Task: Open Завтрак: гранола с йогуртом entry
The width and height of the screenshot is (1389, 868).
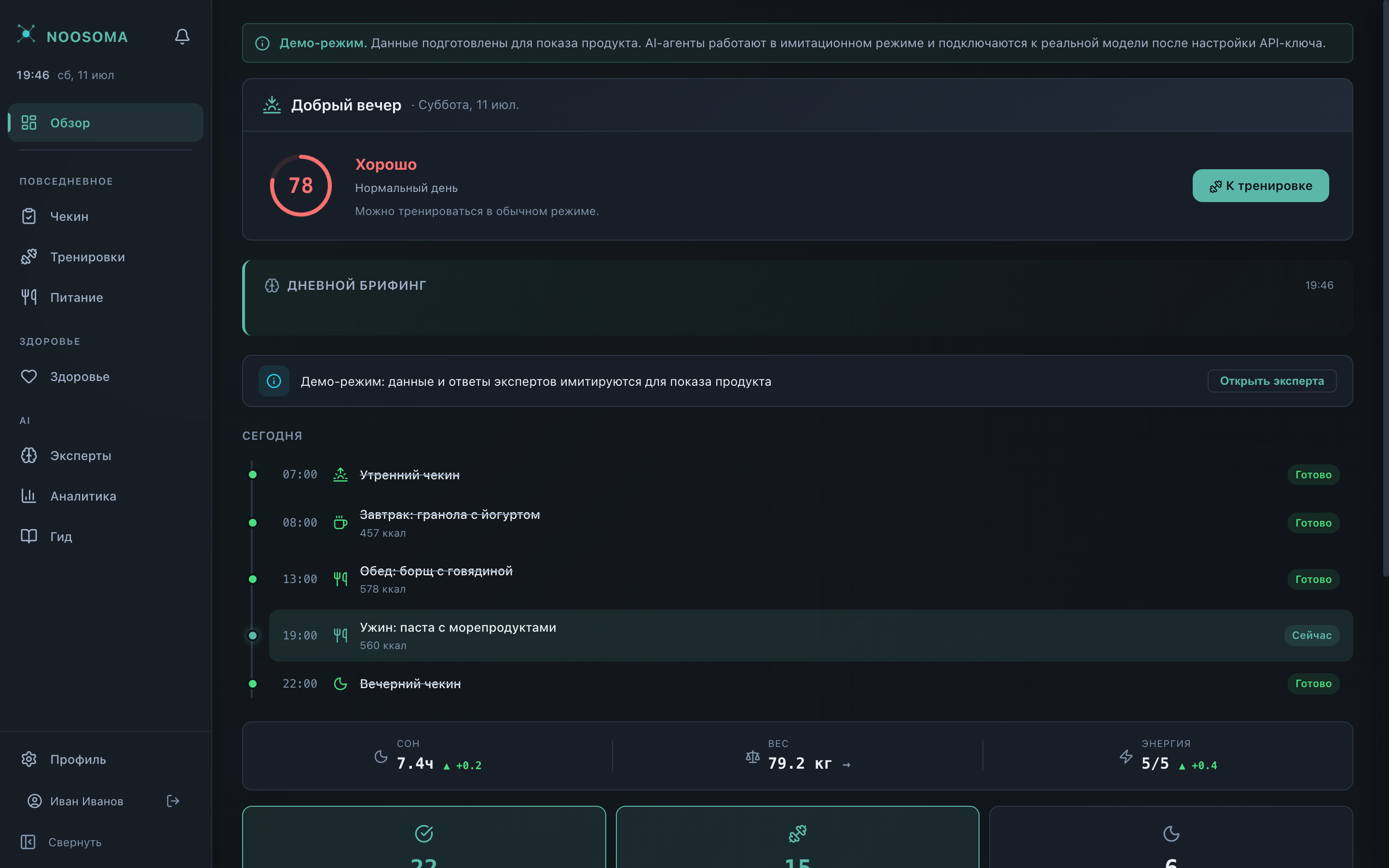Action: point(810,523)
